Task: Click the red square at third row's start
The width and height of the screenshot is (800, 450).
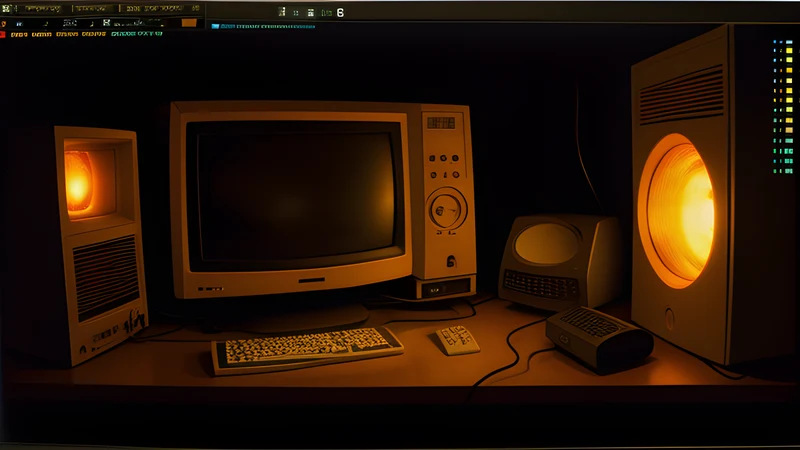Action: click(3, 34)
